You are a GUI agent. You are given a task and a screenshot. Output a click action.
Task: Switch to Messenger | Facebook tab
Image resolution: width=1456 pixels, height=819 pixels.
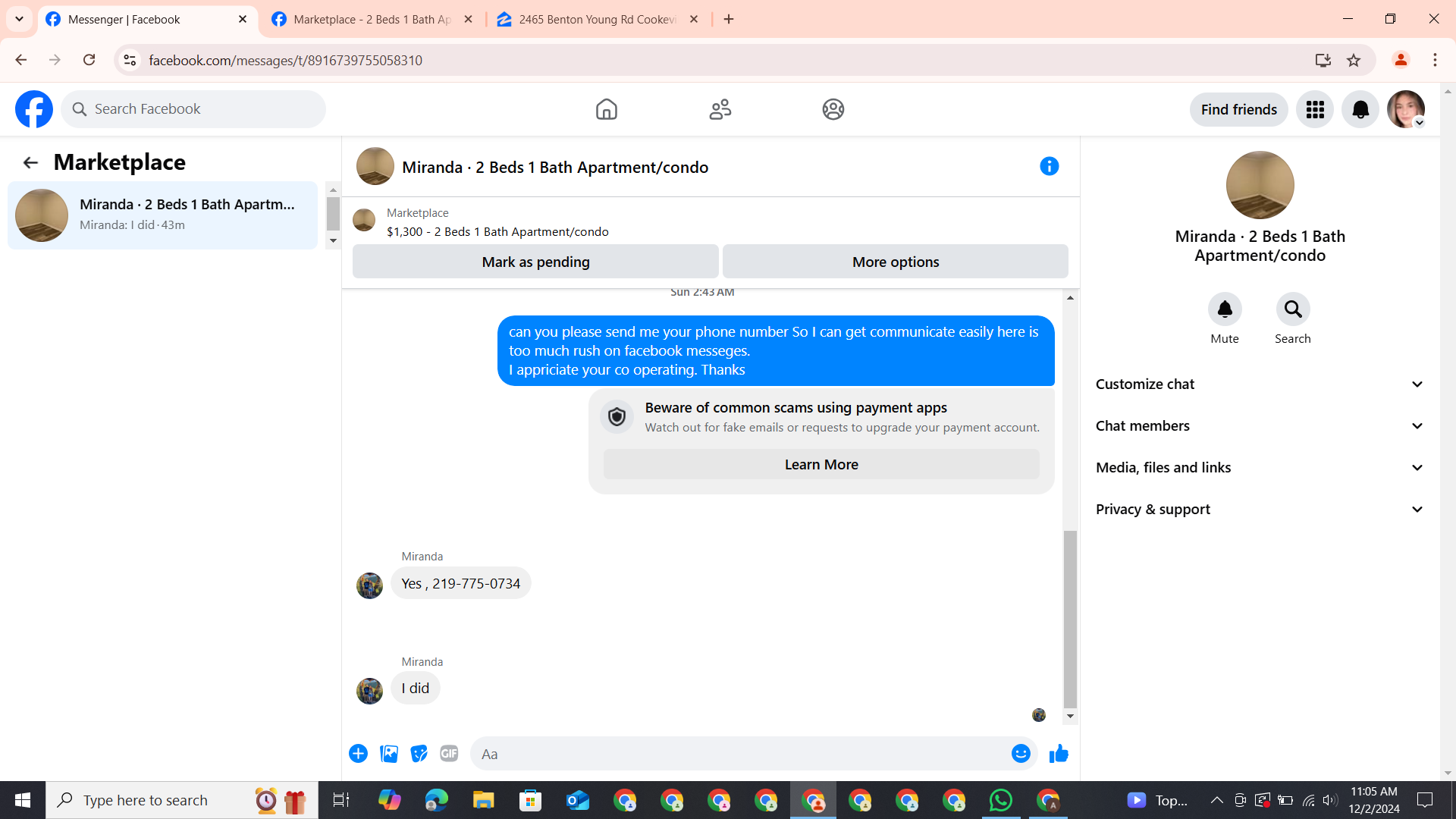pyautogui.click(x=148, y=19)
